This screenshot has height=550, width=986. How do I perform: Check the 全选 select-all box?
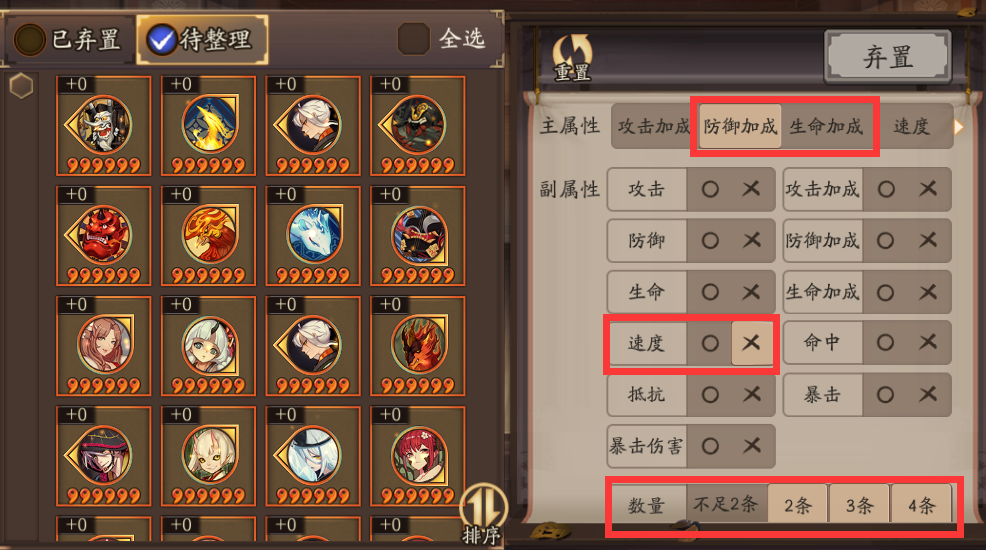[x=414, y=39]
